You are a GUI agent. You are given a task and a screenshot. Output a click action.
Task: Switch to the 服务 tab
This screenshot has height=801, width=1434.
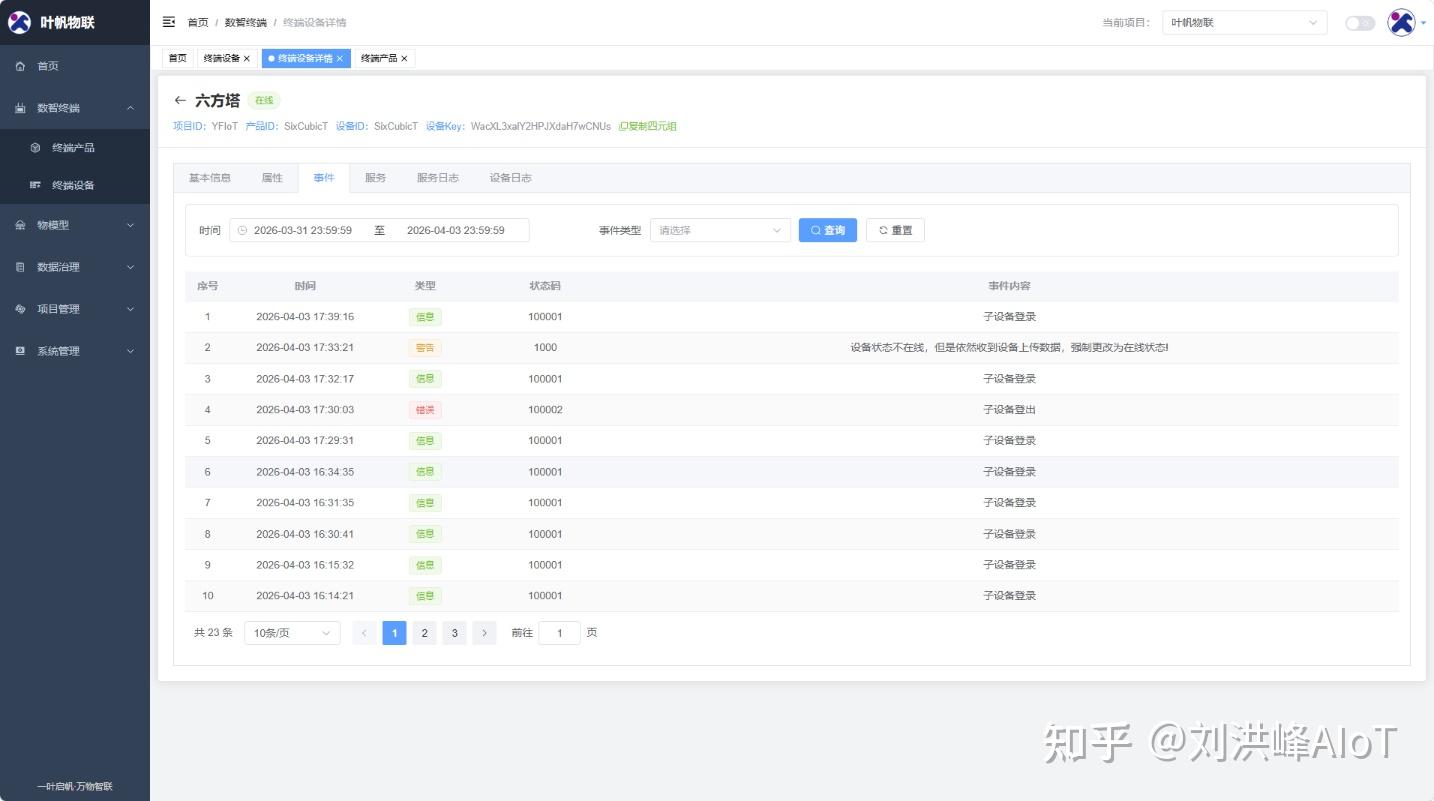point(376,178)
